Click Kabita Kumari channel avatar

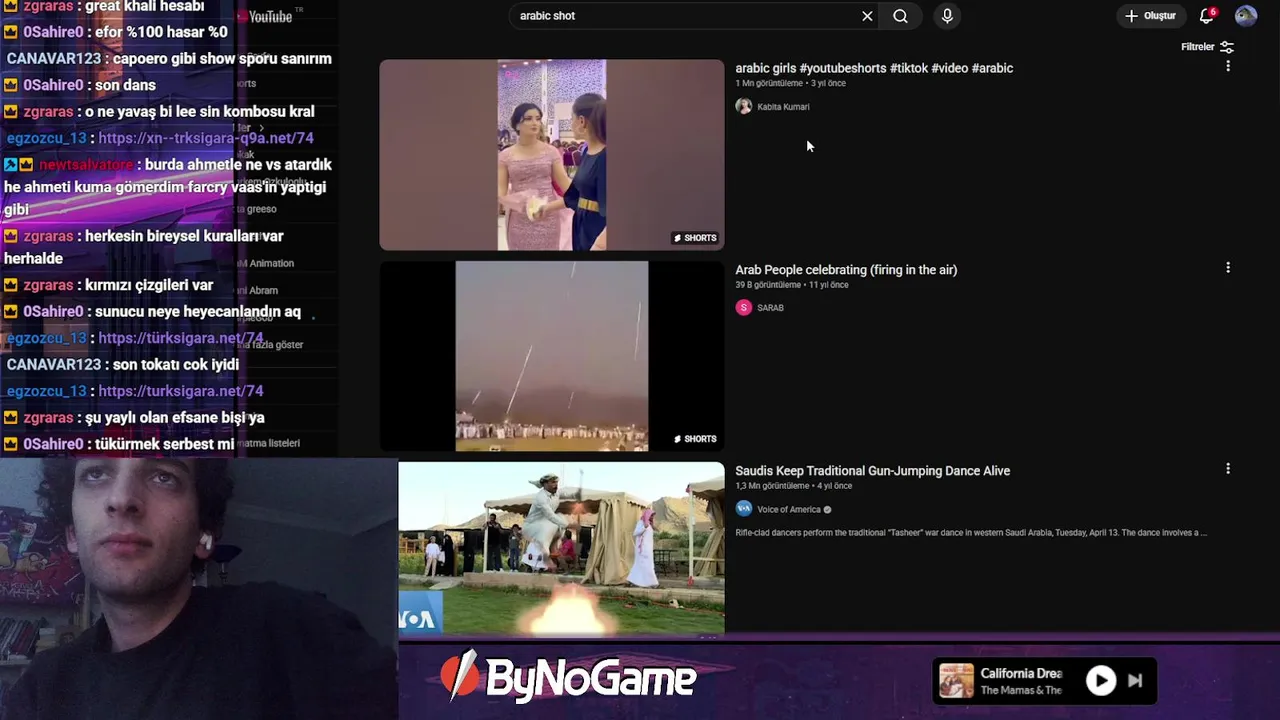click(743, 107)
